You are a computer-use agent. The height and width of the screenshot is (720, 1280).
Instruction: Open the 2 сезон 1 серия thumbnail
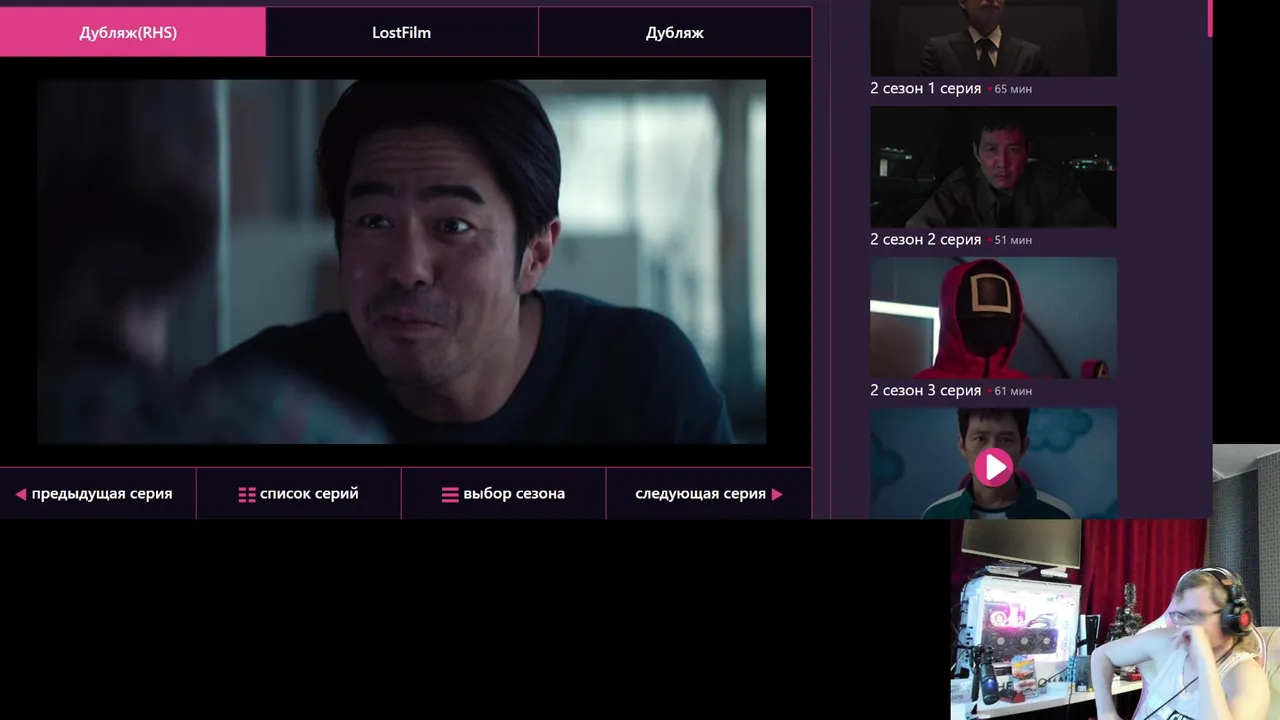[993, 38]
